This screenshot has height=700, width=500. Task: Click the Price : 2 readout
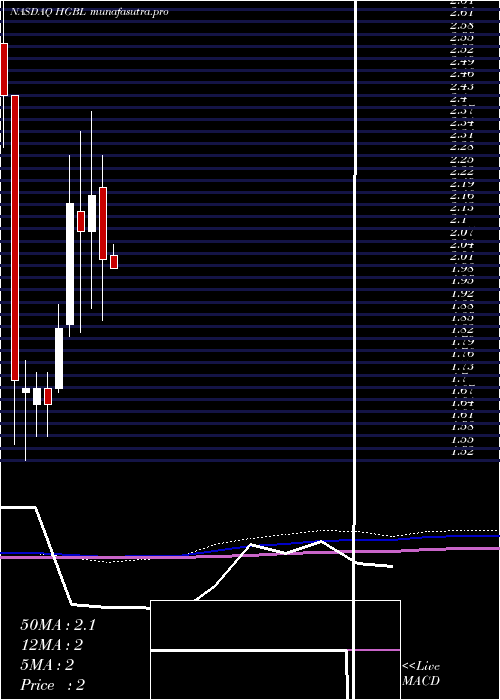point(53,685)
